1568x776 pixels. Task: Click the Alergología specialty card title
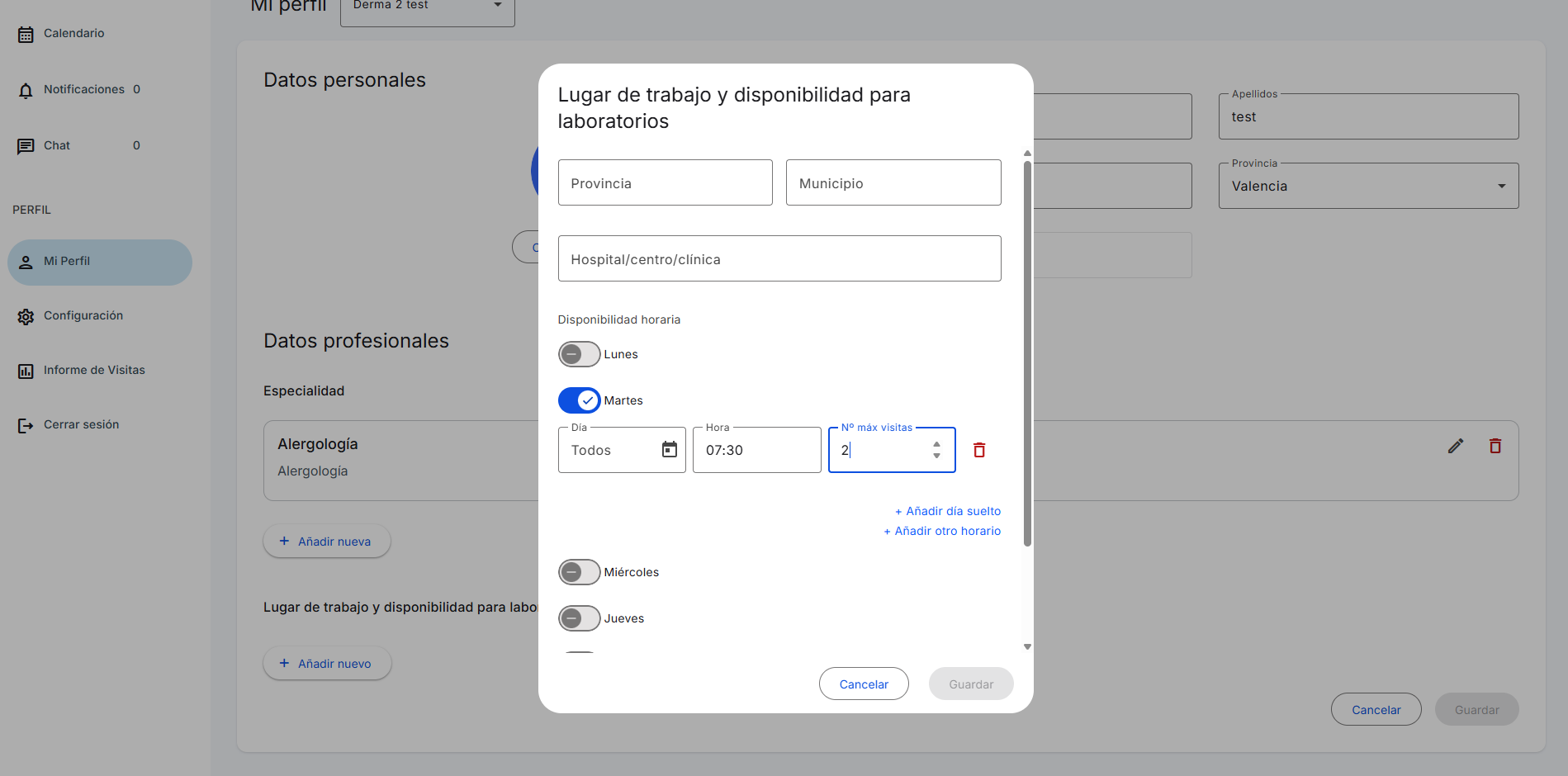click(318, 444)
